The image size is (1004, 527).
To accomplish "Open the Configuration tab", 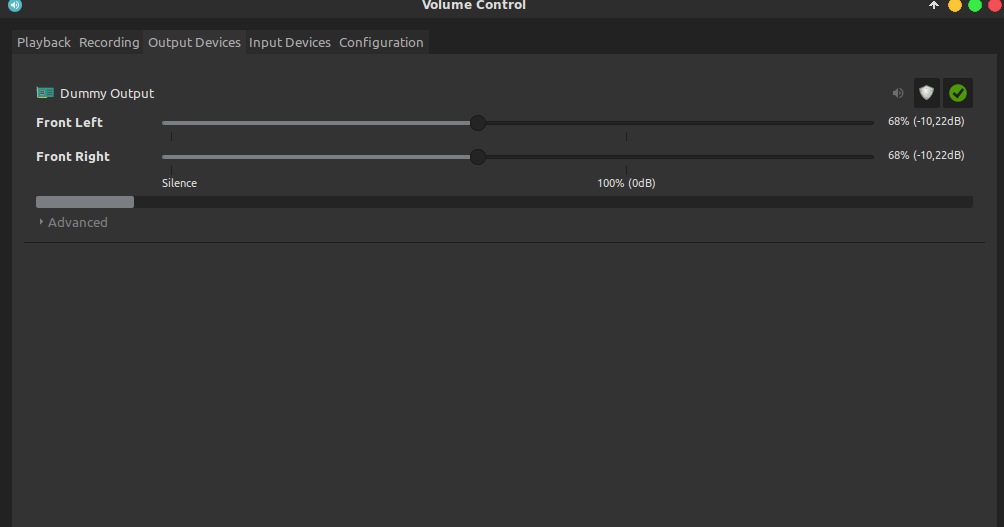I will 381,42.
